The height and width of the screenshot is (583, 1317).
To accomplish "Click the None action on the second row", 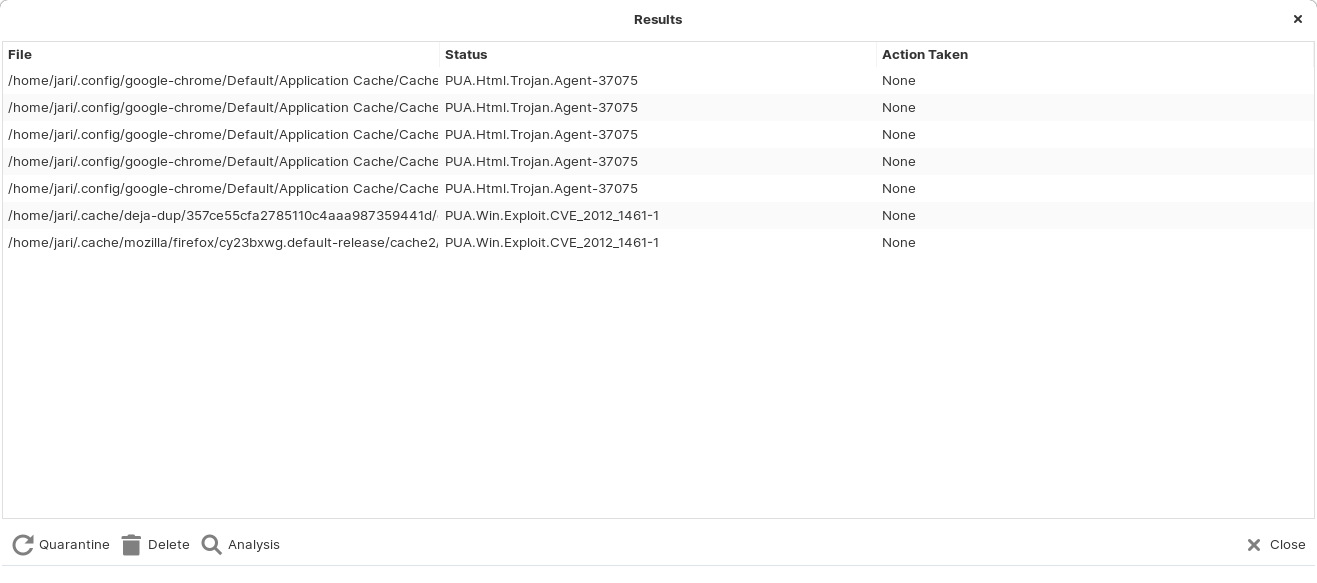I will [898, 108].
